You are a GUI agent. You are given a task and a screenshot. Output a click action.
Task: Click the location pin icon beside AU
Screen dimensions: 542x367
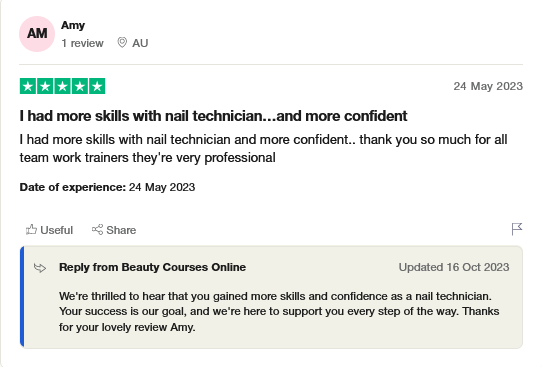[122, 43]
